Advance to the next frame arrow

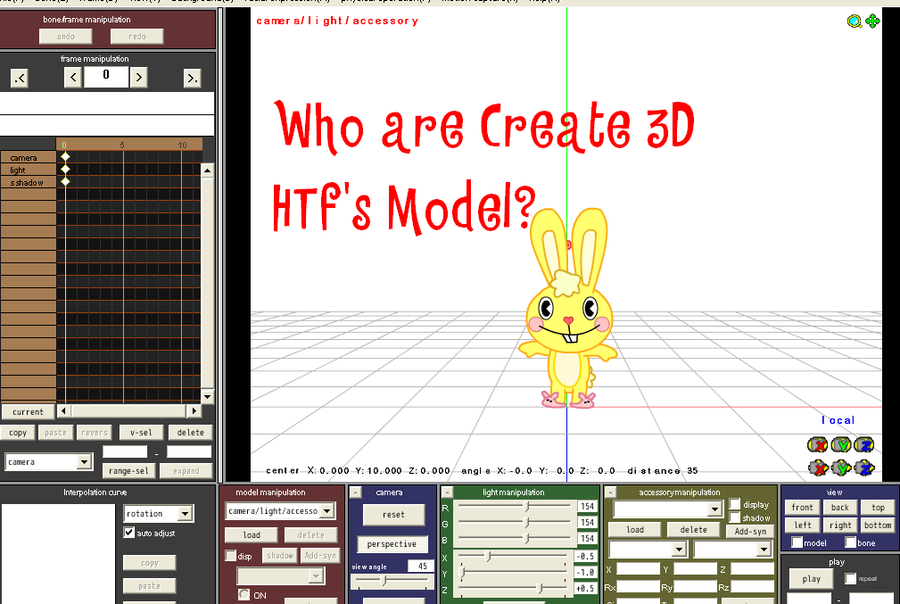[x=138, y=78]
